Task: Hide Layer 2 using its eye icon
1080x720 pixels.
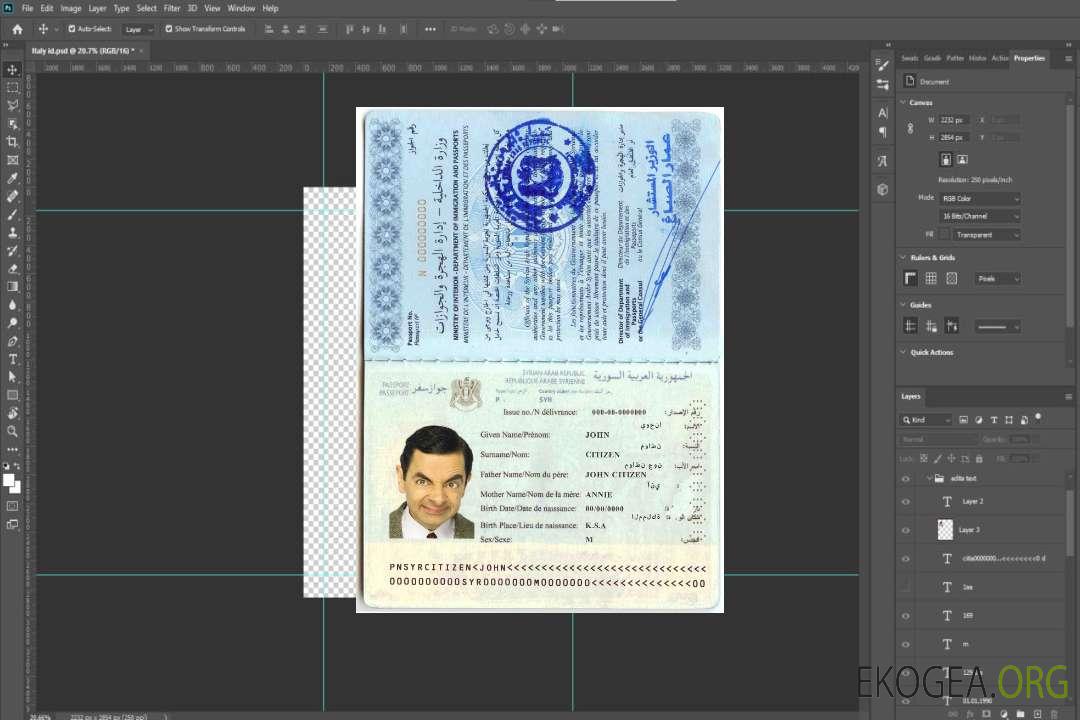Action: click(x=906, y=502)
